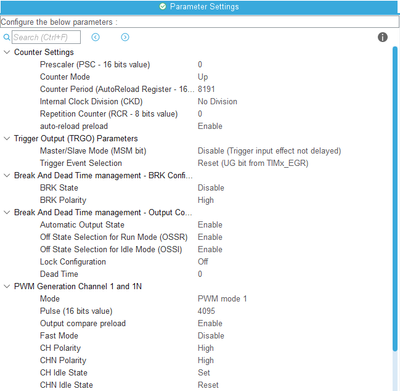400x391 pixels.
Task: Open Lock Configuration Off value
Action: (x=203, y=262)
